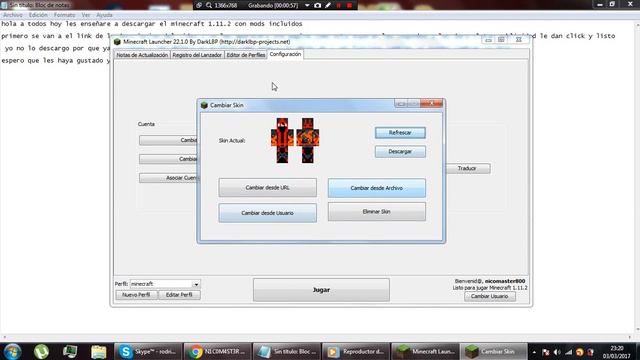Viewport: 640px width, 360px height.
Task: Choose Cambiar desde URL
Action: click(x=267, y=188)
